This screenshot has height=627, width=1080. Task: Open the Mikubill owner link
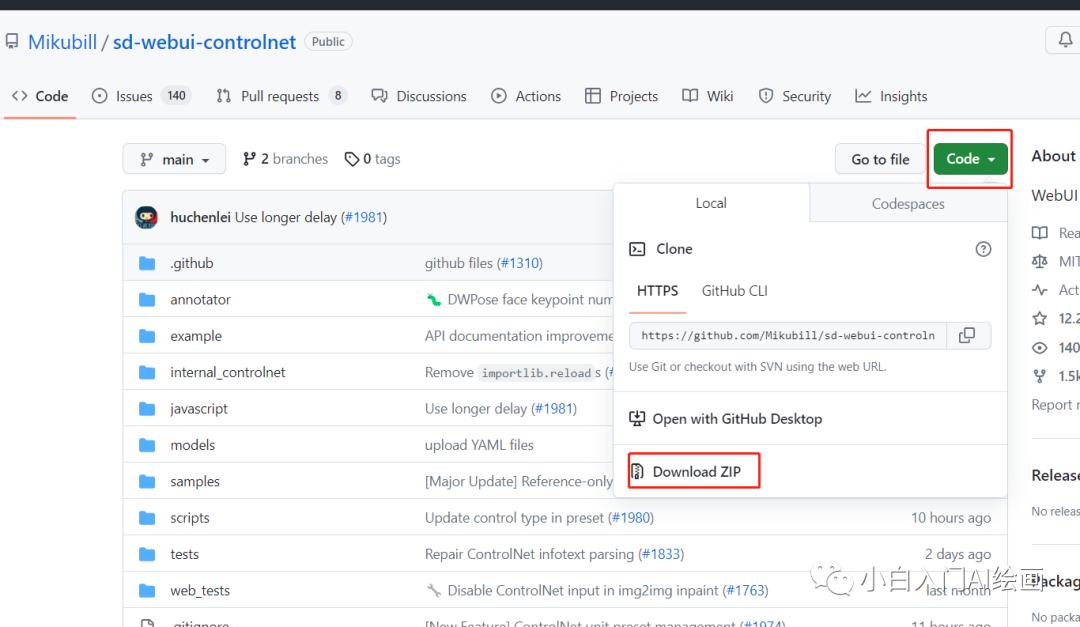(63, 42)
